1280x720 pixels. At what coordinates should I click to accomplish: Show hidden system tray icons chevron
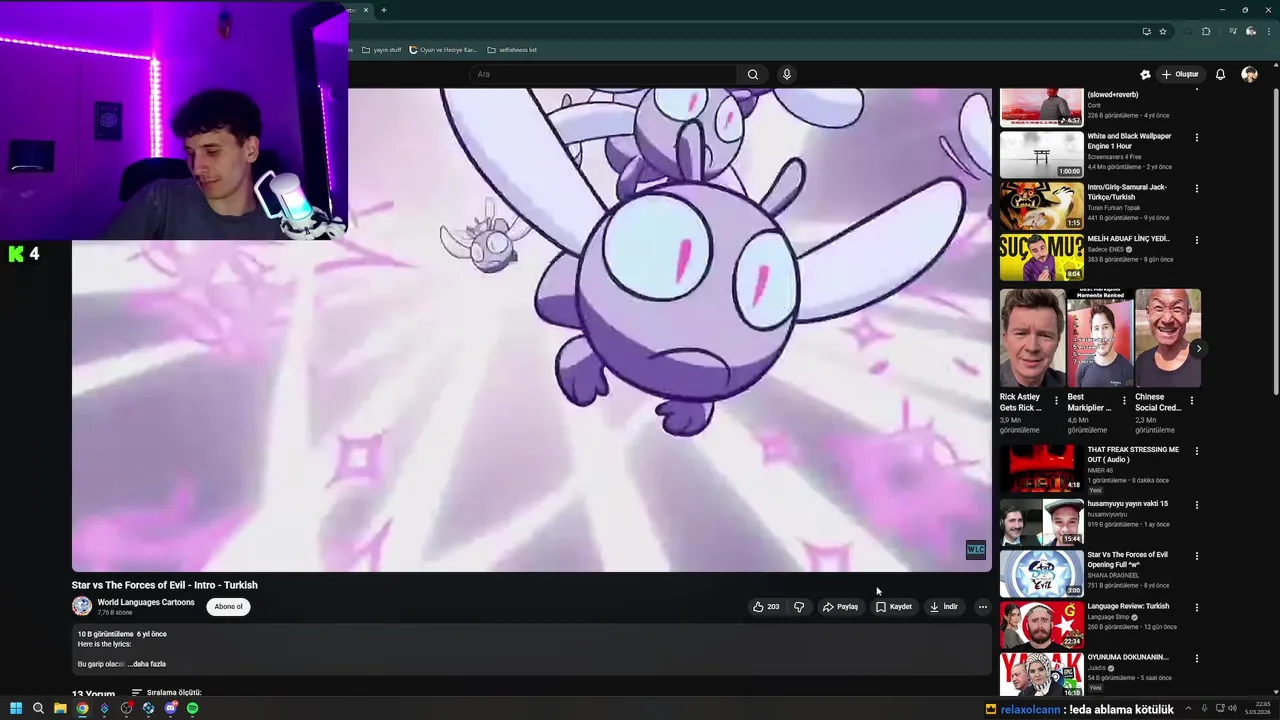click(x=1187, y=708)
